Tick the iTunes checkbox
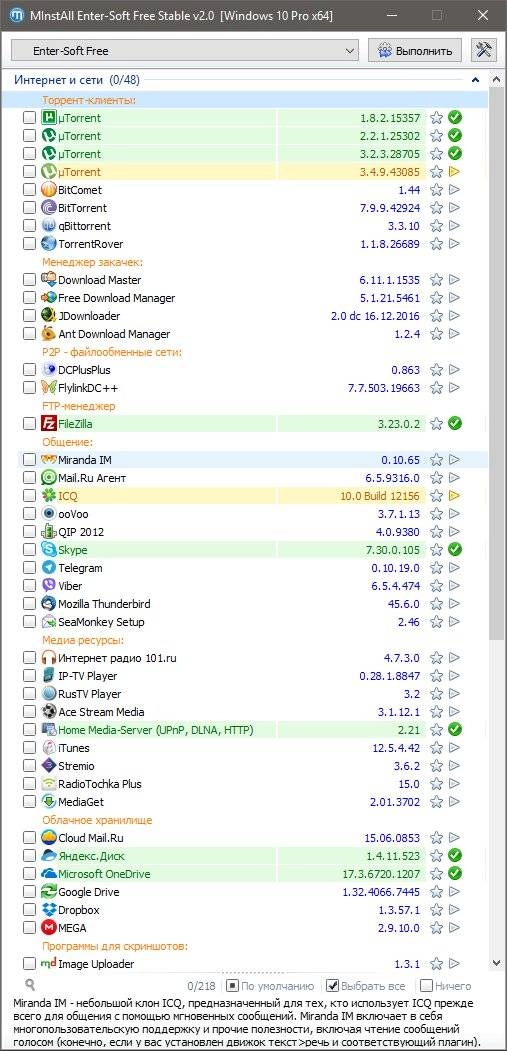The image size is (507, 1051). (30, 747)
